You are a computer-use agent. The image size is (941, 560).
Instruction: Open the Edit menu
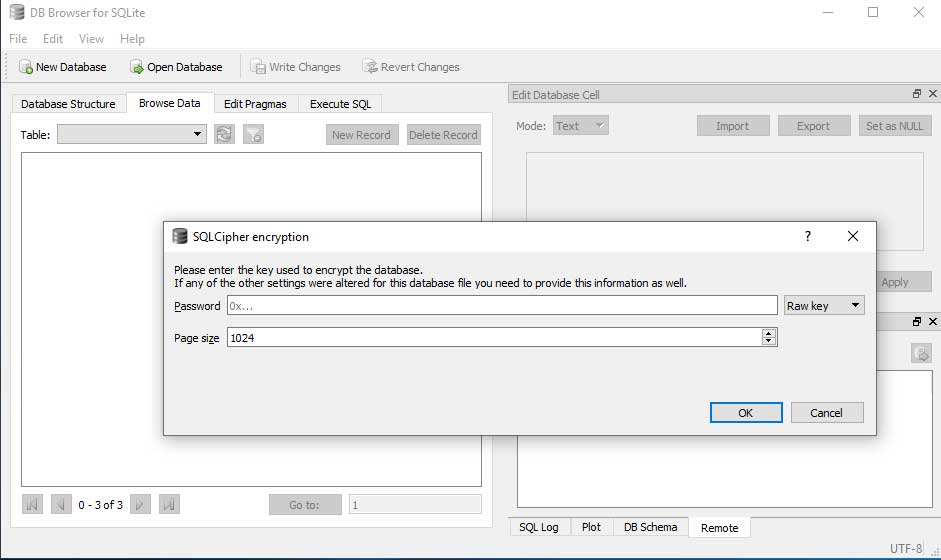coord(53,38)
